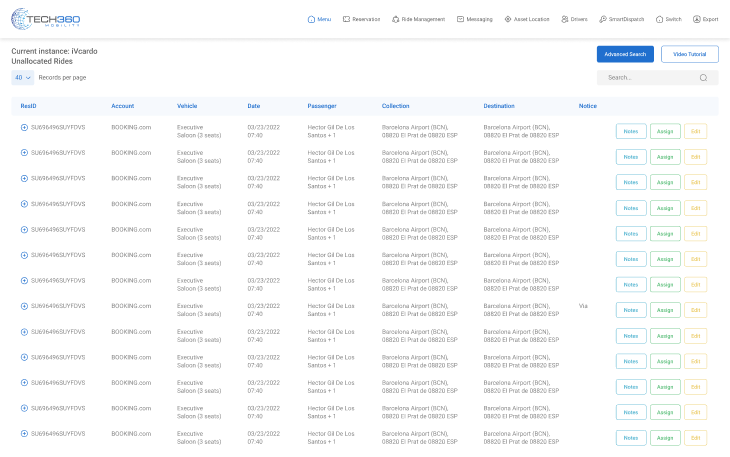Viewport: 730px width, 457px height.
Task: Click the Notice column header
Action: point(588,106)
